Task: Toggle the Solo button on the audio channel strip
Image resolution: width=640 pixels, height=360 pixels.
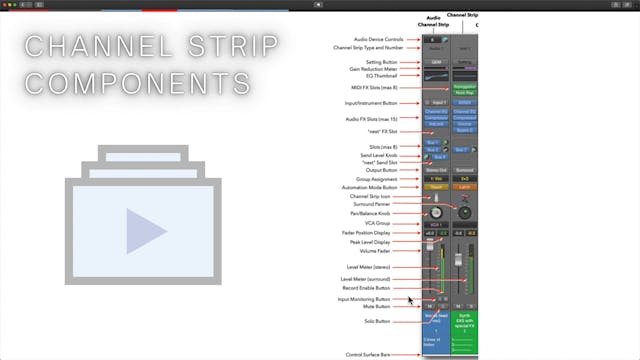Action: [443, 306]
